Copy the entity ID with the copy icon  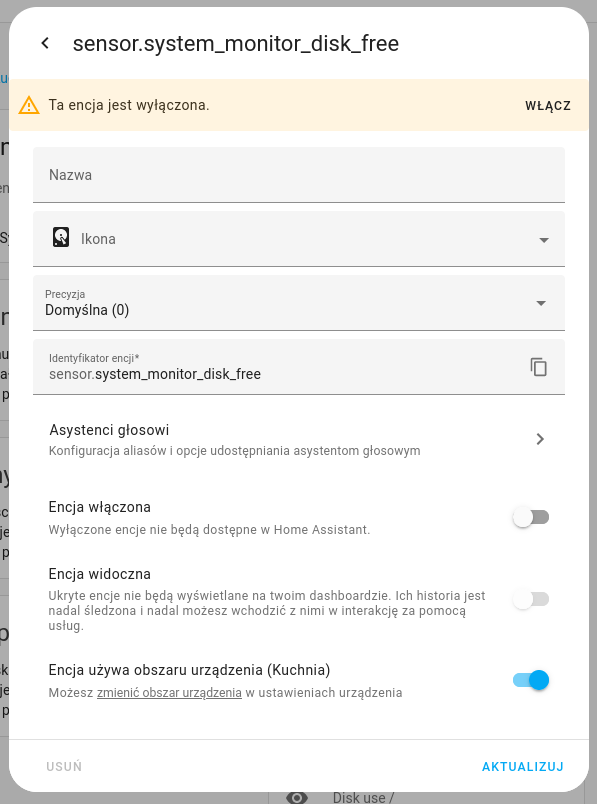pos(539,367)
